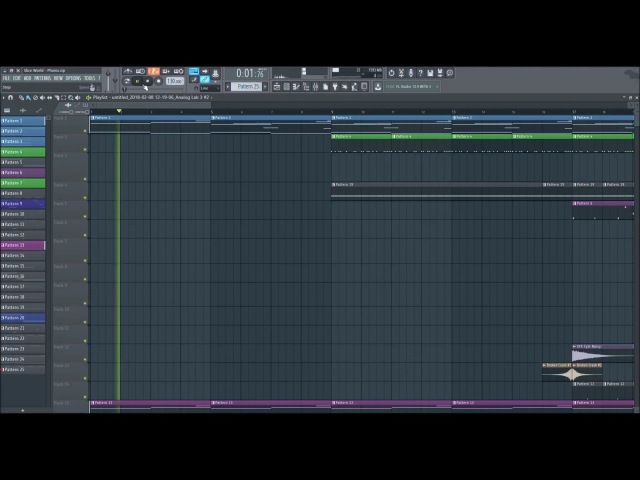Click the 130 tempo field
The height and width of the screenshot is (480, 640).
point(175,81)
